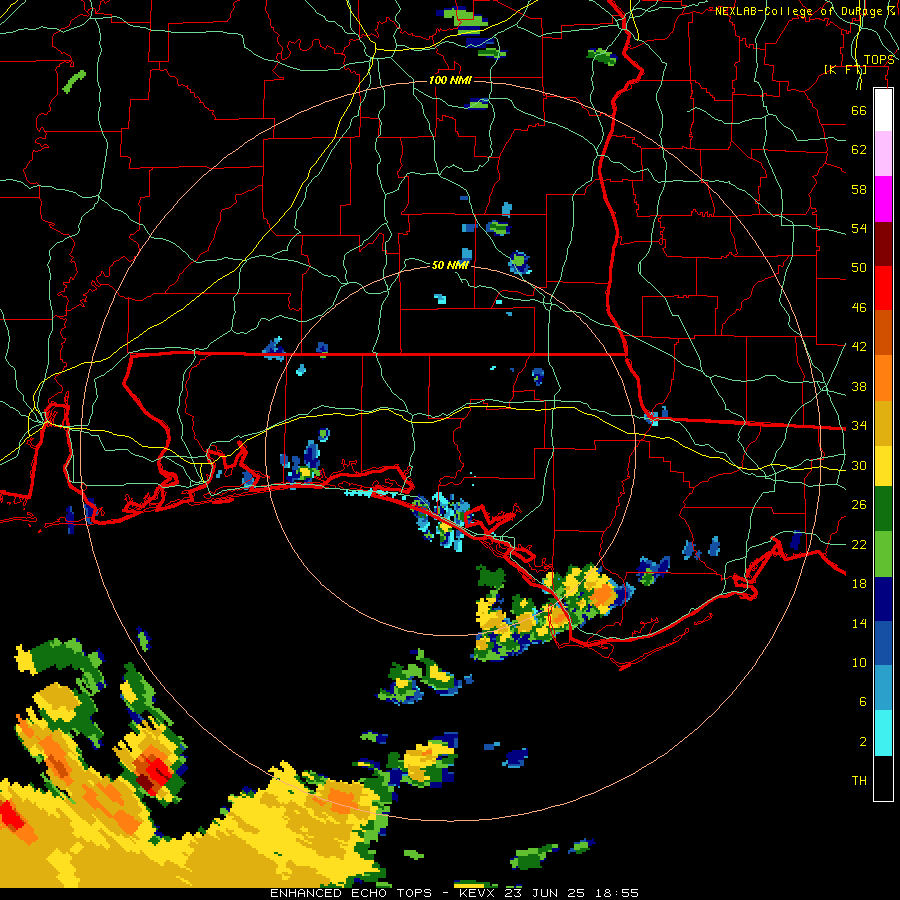
Task: Click the bright red legend swatch
Action: click(883, 288)
